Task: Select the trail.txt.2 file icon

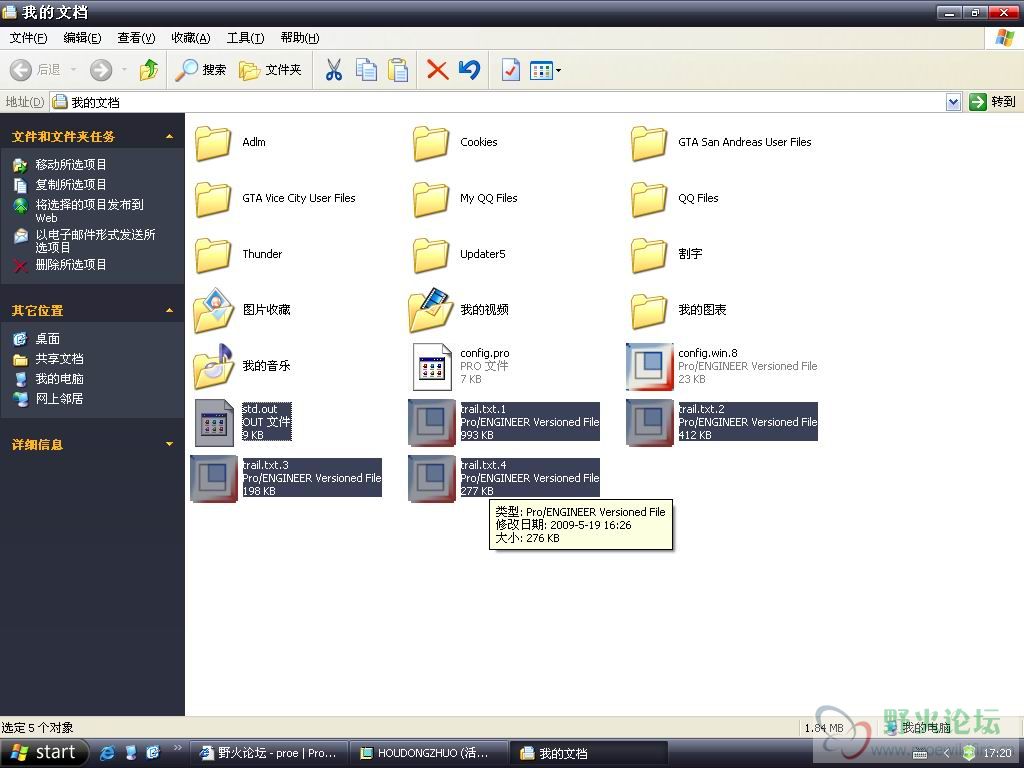Action: click(x=649, y=423)
